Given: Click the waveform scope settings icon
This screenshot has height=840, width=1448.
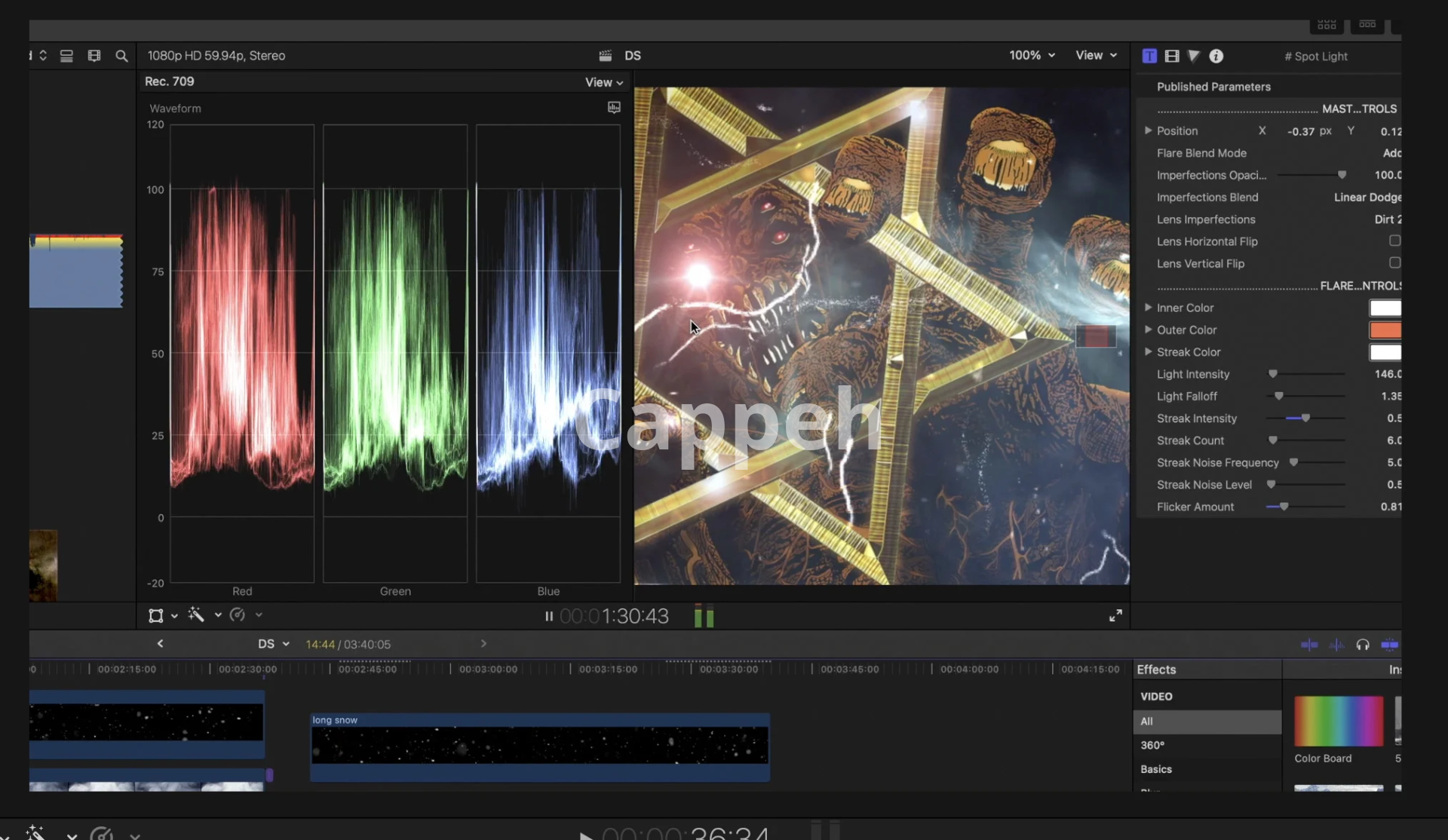Looking at the screenshot, I should tap(614, 108).
